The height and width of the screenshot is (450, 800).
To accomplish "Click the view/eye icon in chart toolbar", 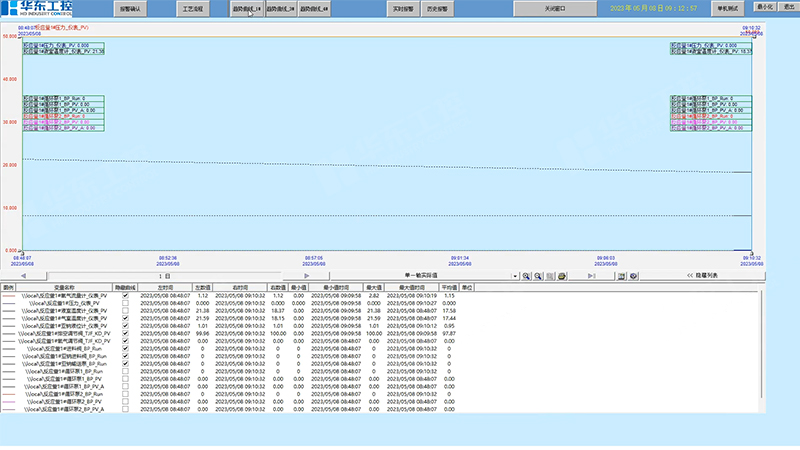I will 633,275.
